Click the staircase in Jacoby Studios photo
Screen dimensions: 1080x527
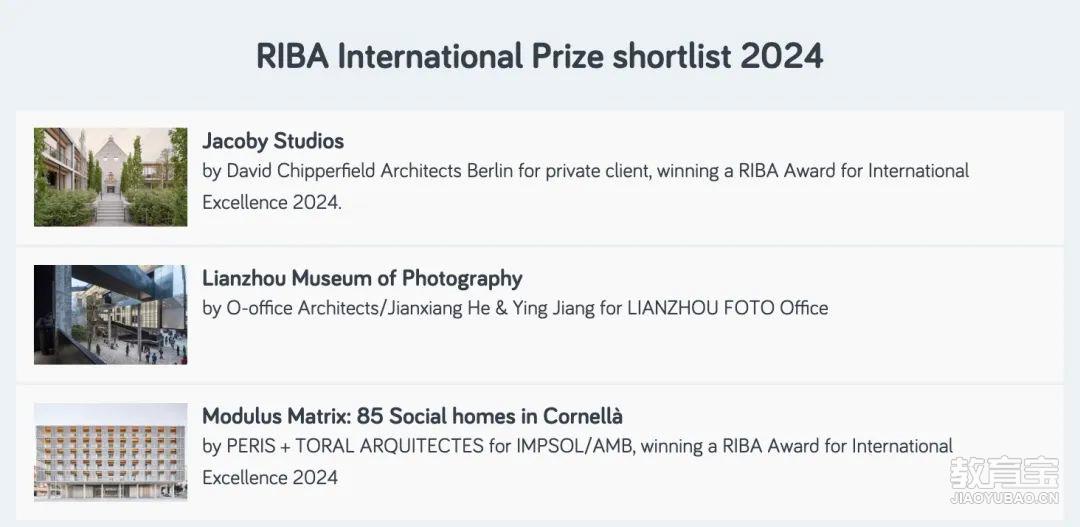click(110, 208)
